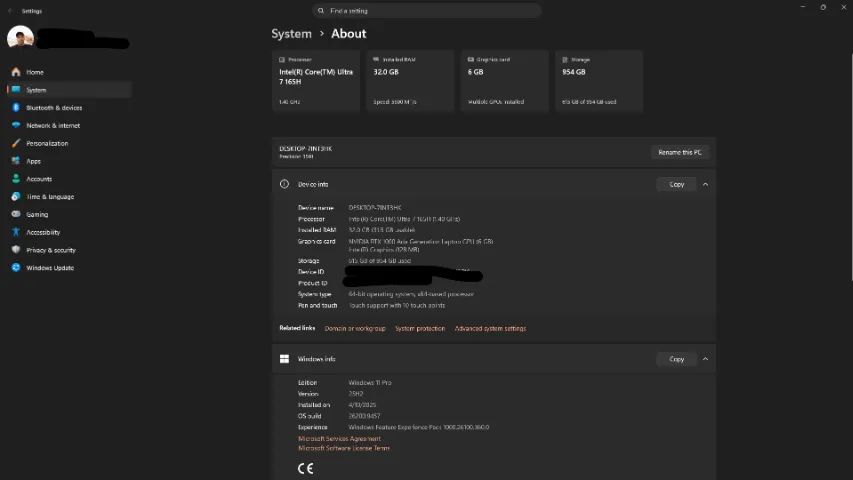Click the Find a setting search box

click(x=427, y=10)
